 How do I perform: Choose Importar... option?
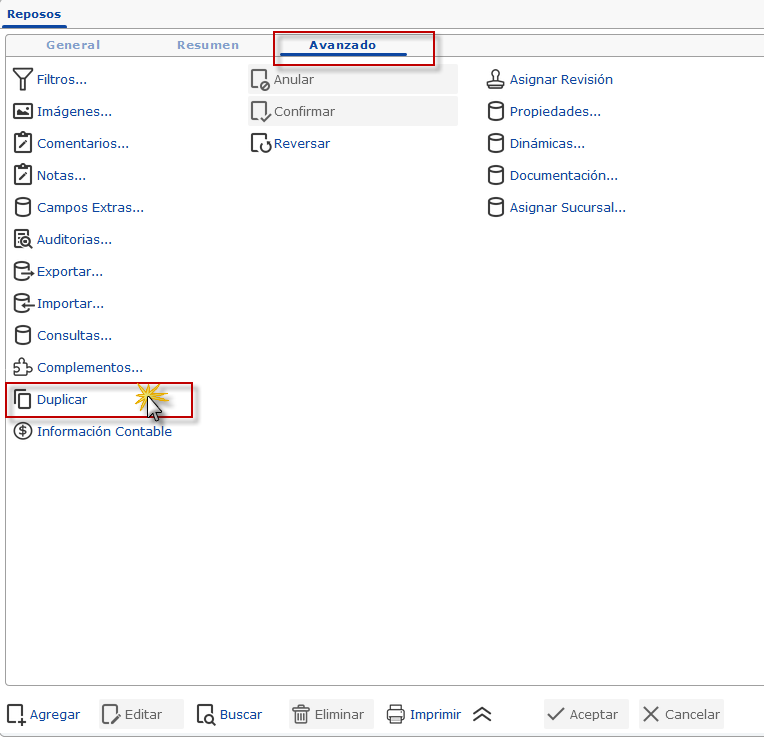coord(71,303)
